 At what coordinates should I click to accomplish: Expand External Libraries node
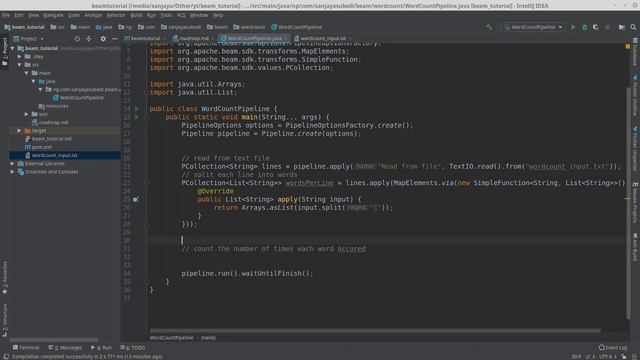[x=13, y=163]
